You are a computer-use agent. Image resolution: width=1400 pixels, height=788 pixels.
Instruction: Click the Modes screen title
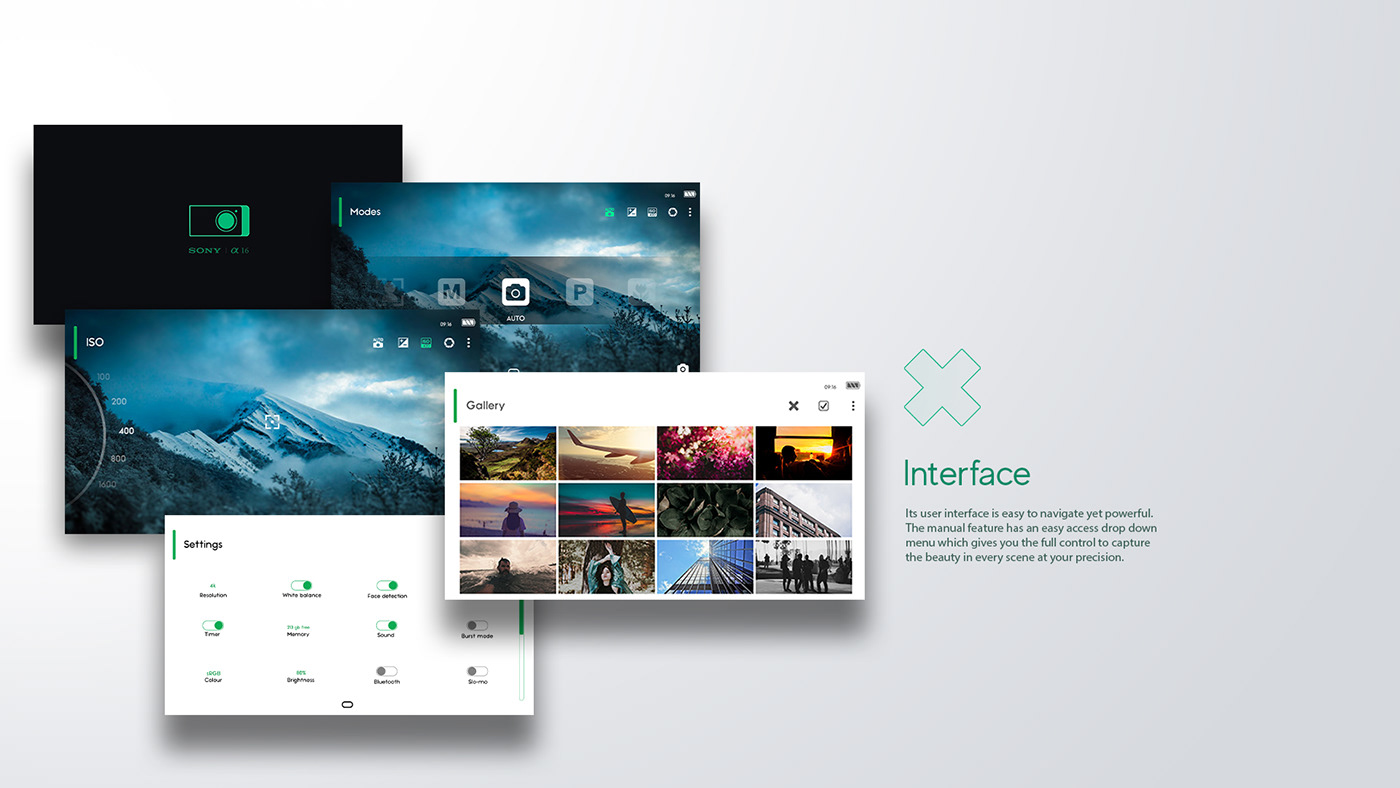click(365, 212)
